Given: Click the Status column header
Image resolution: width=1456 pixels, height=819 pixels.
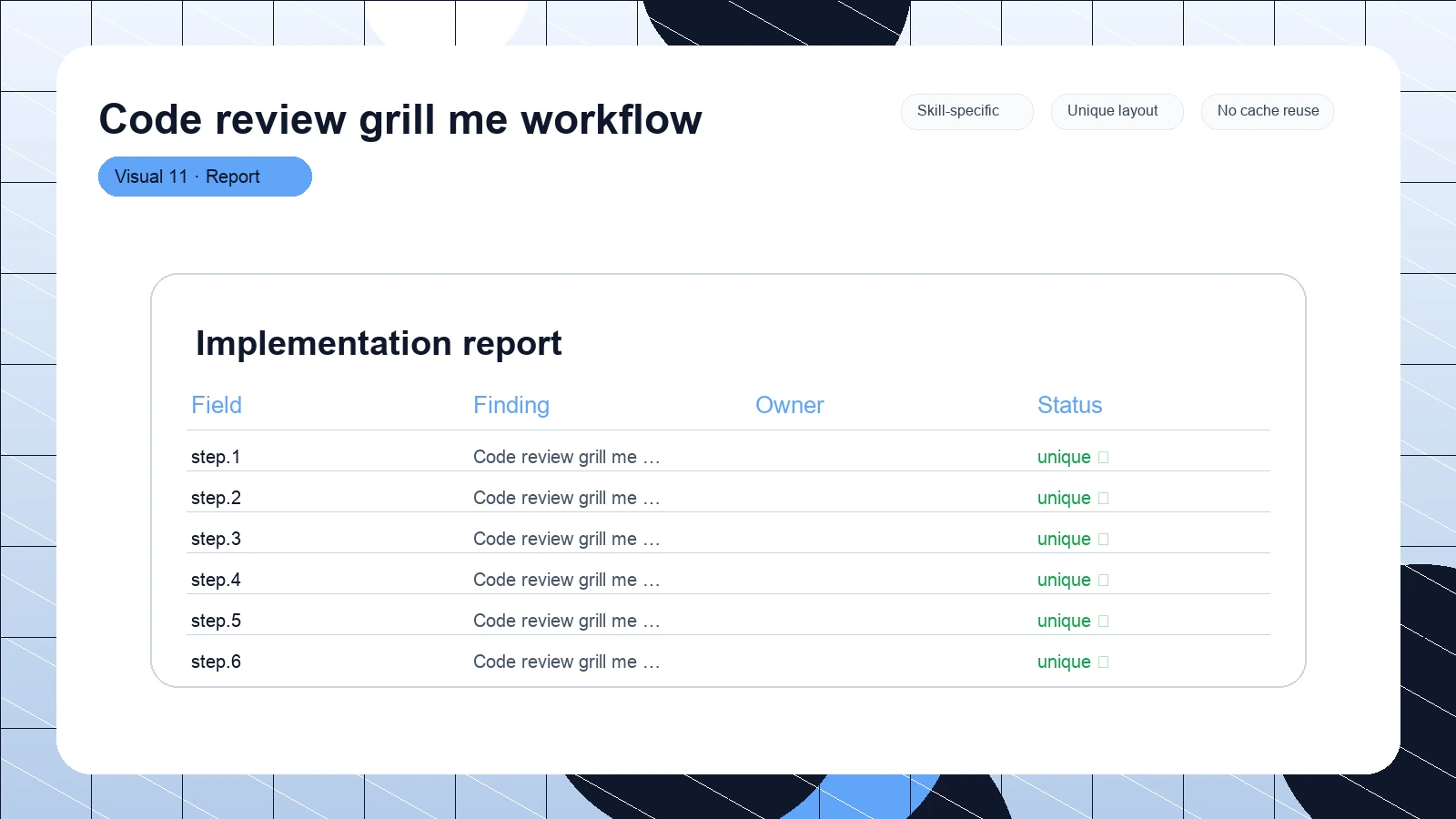Looking at the screenshot, I should (x=1070, y=405).
